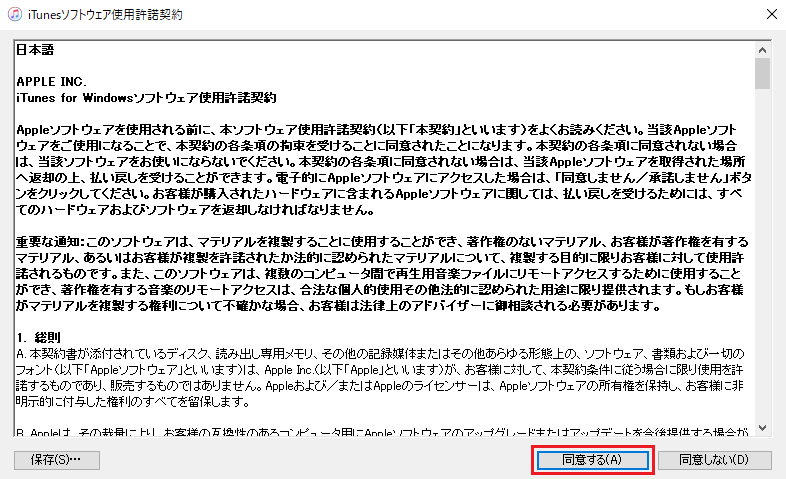This screenshot has width=786, height=479.
Task: Click the paragraph starting A. 本契約書が添付
Action: [x=380, y=378]
